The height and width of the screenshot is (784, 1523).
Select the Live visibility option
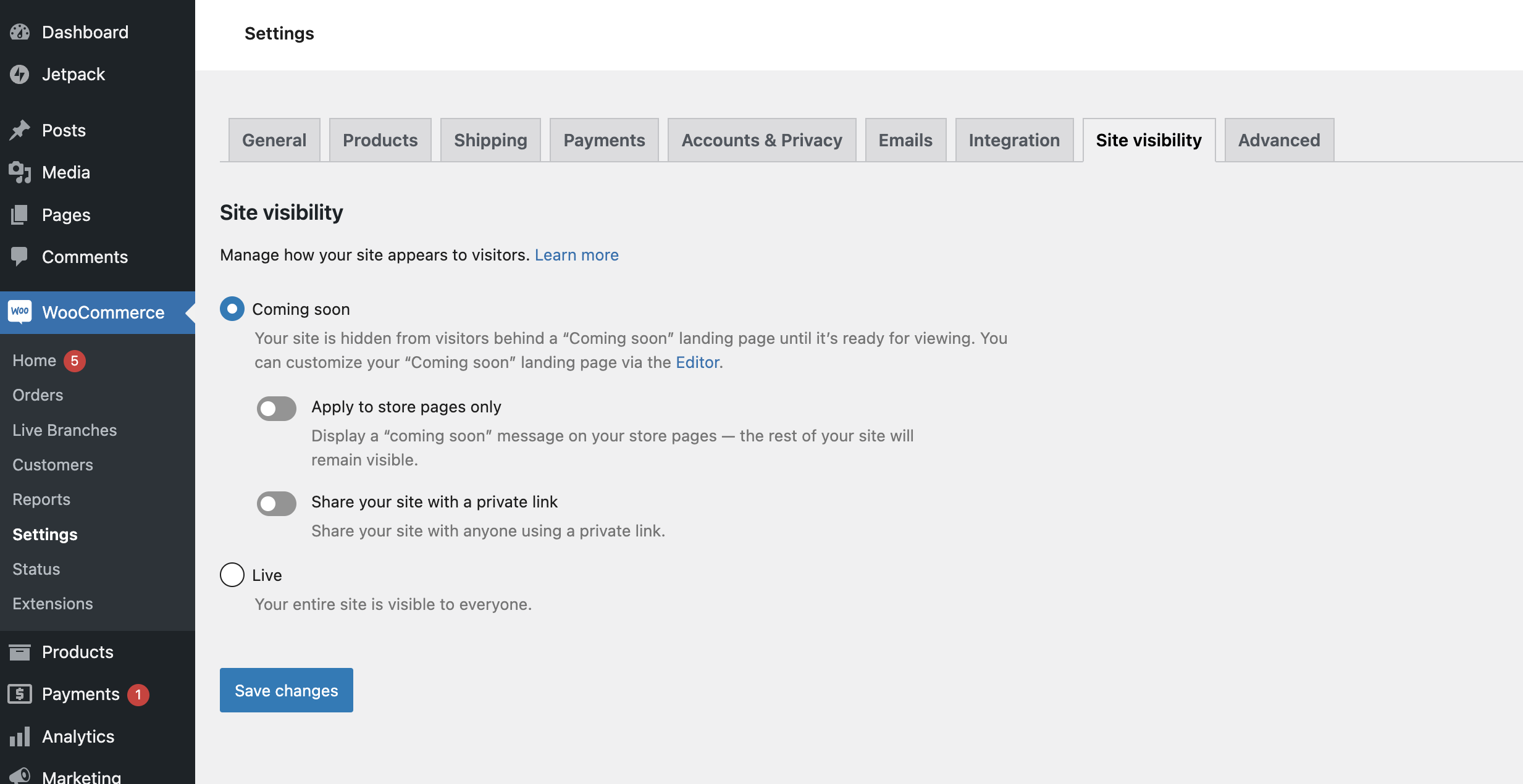pos(232,575)
